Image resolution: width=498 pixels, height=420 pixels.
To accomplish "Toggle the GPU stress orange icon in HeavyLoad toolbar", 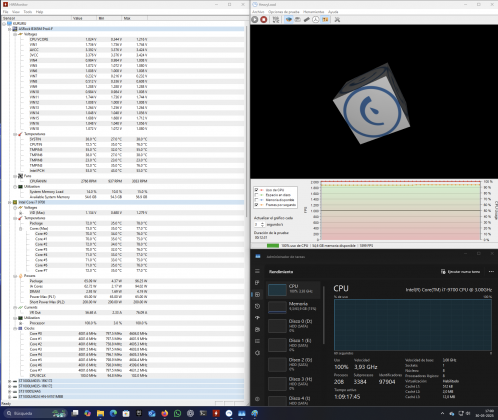I will tap(325, 20).
